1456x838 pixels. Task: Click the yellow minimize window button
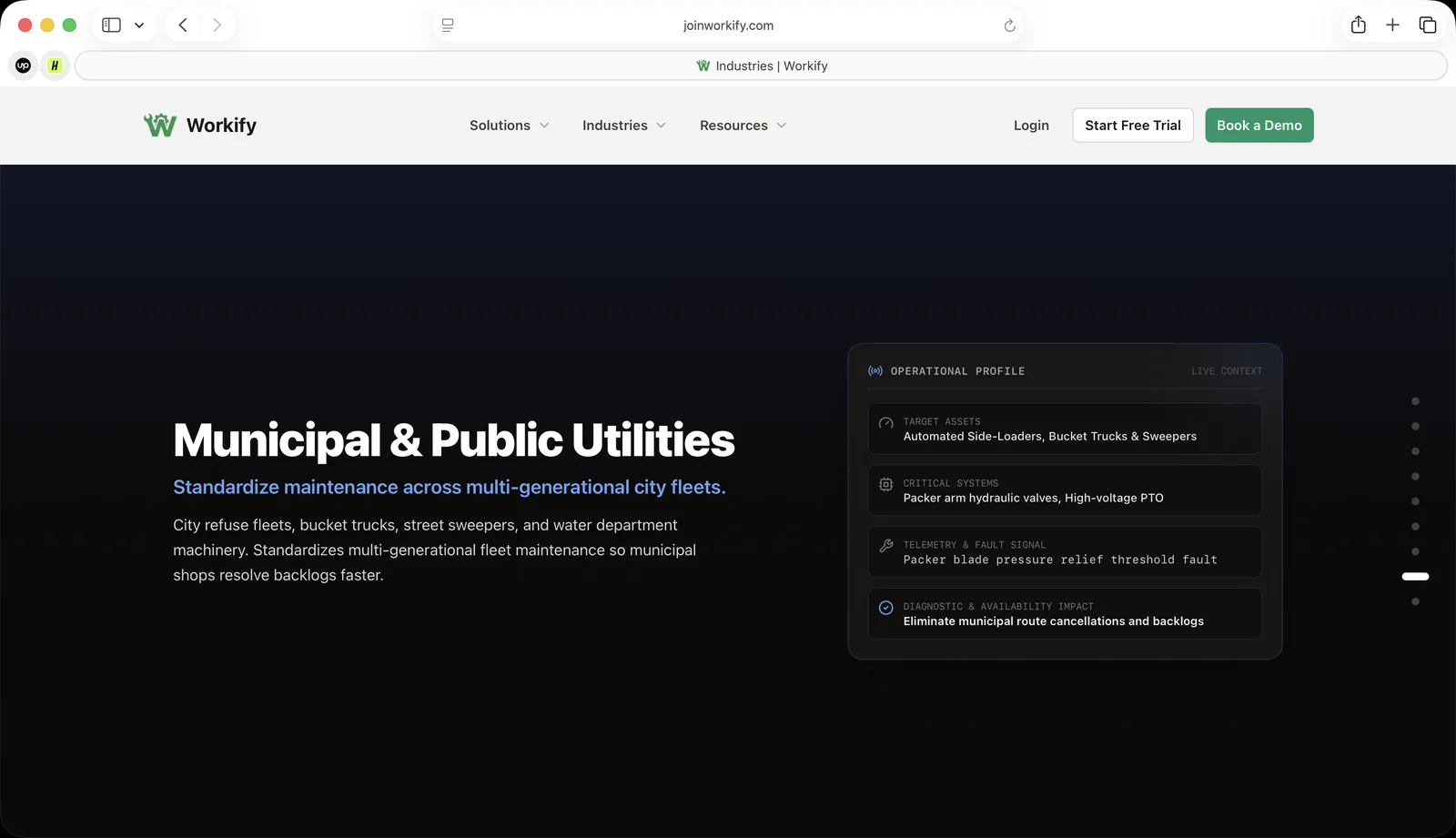coord(47,25)
